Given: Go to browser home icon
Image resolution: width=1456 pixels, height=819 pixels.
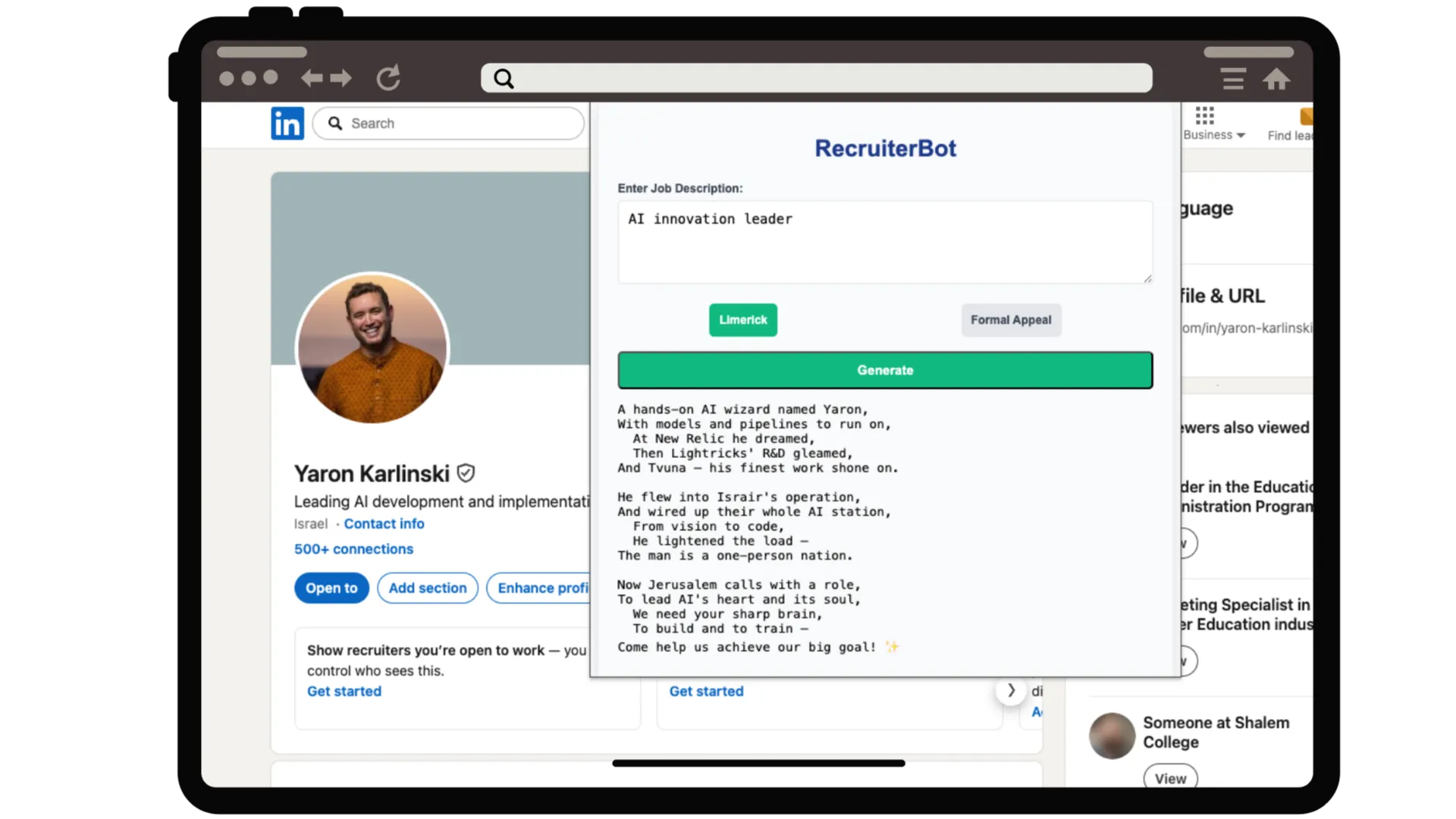Looking at the screenshot, I should 1276,79.
